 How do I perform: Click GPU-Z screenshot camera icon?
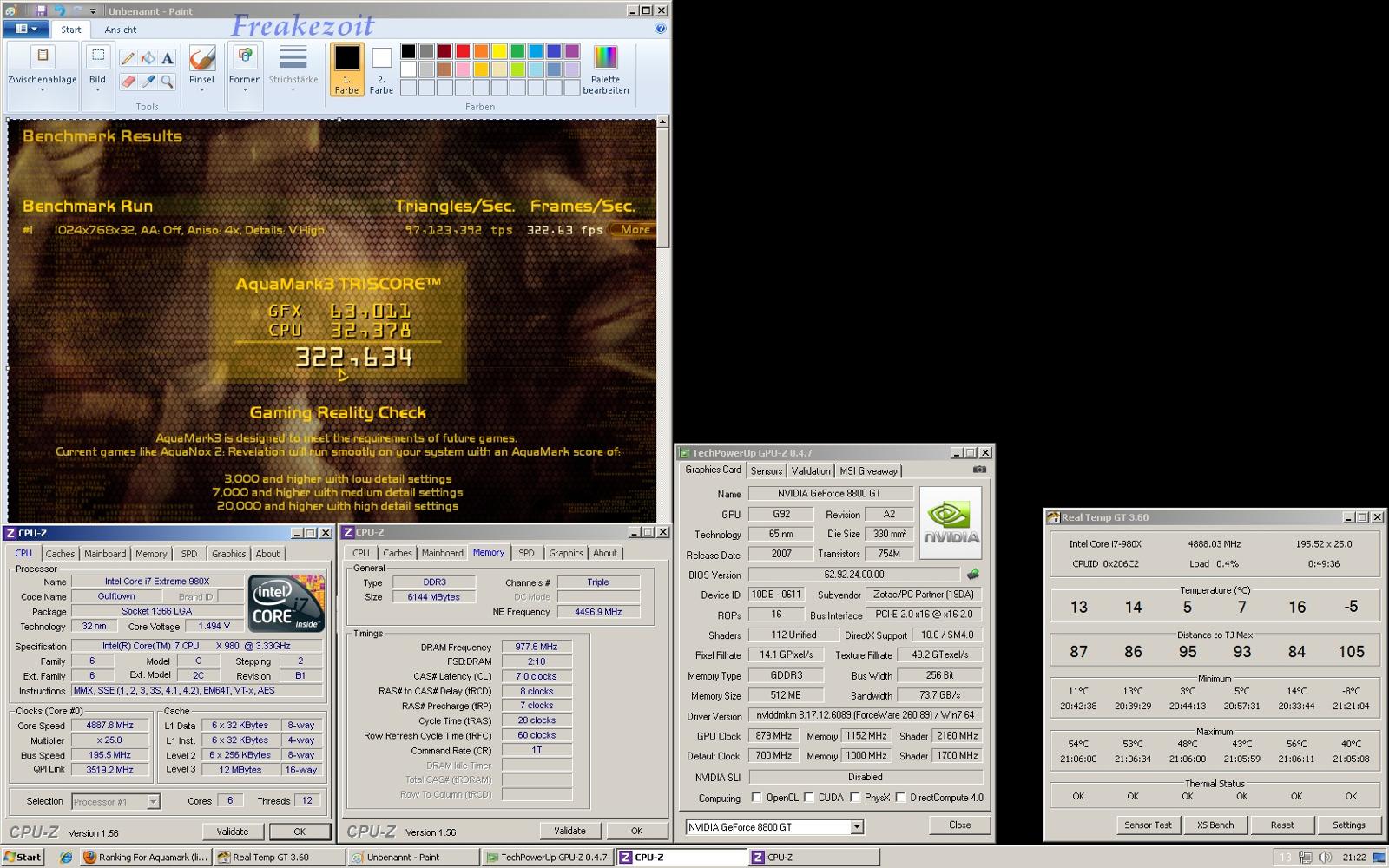click(979, 470)
